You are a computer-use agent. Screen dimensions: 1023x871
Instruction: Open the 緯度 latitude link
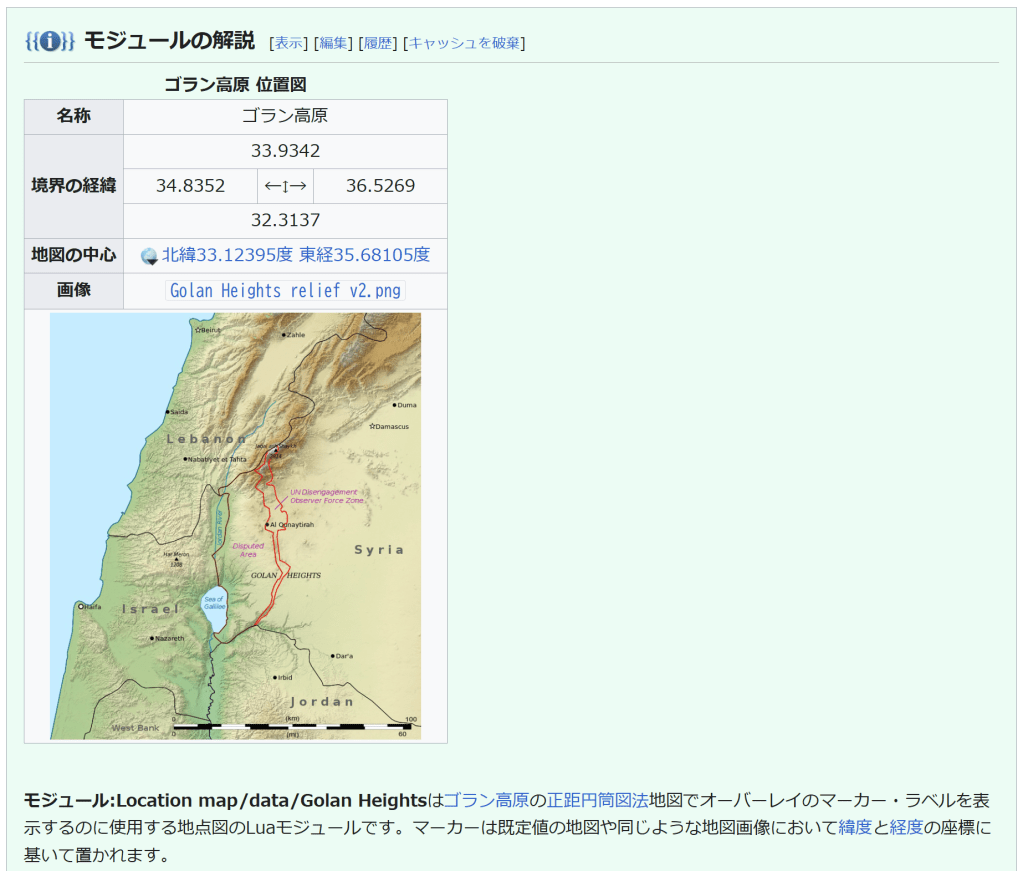(x=855, y=827)
